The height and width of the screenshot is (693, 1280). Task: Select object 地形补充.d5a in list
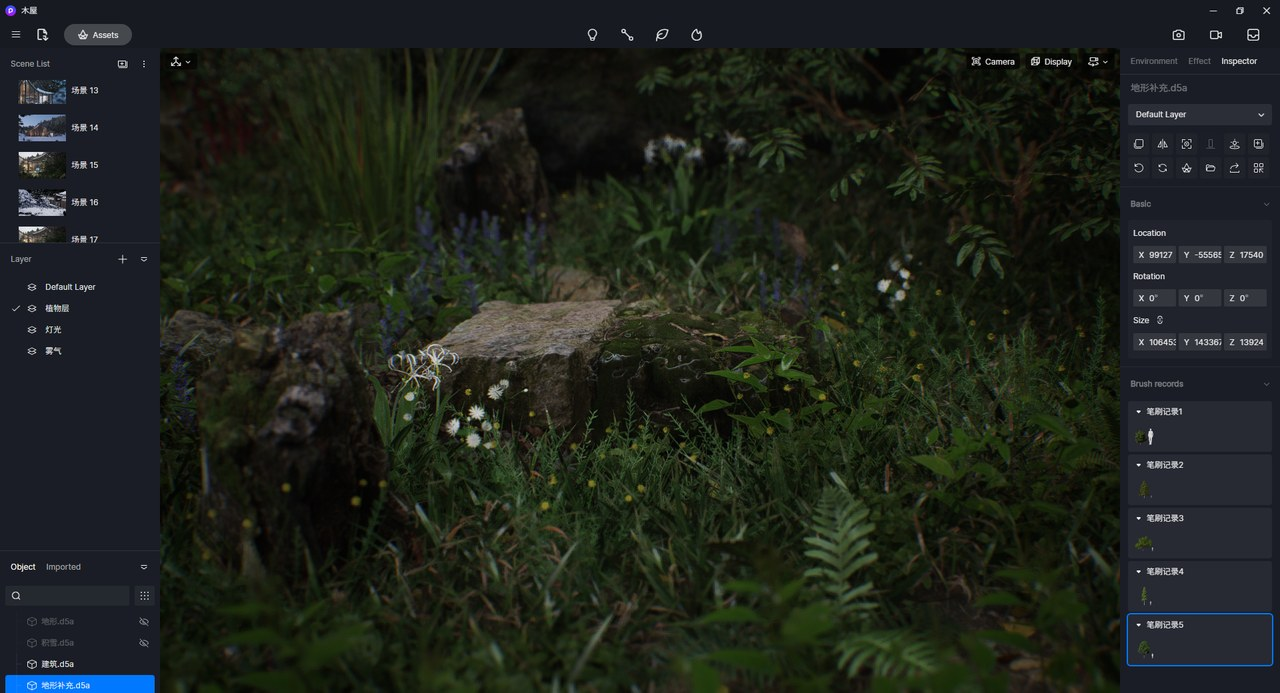coord(80,685)
